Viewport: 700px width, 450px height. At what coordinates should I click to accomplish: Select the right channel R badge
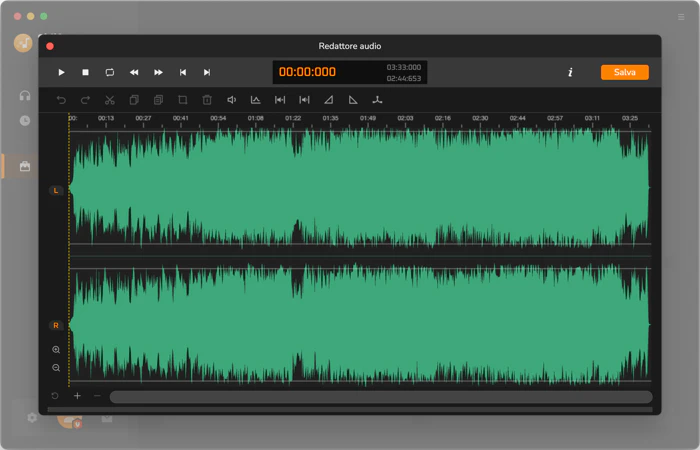pyautogui.click(x=56, y=325)
